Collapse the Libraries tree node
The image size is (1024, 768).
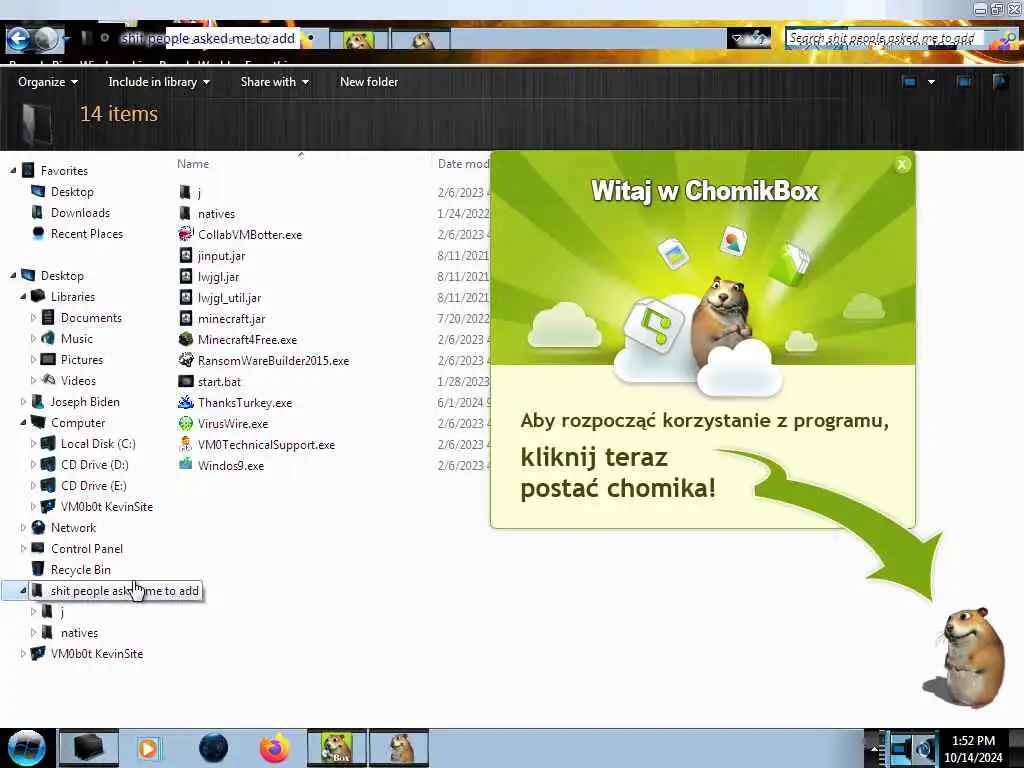point(24,296)
